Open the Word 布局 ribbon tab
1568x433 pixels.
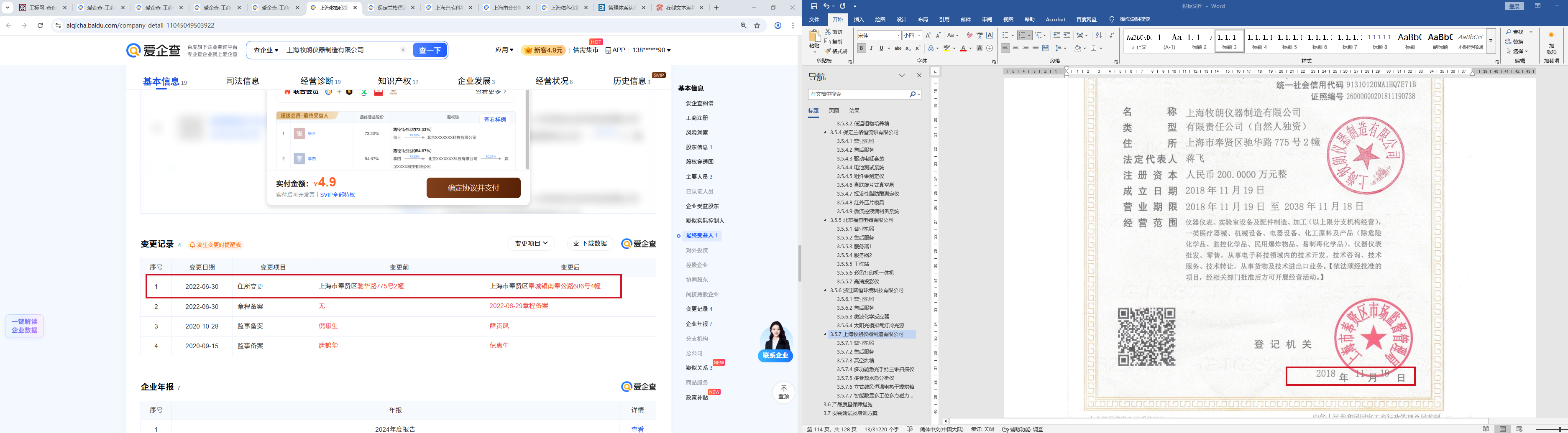923,20
